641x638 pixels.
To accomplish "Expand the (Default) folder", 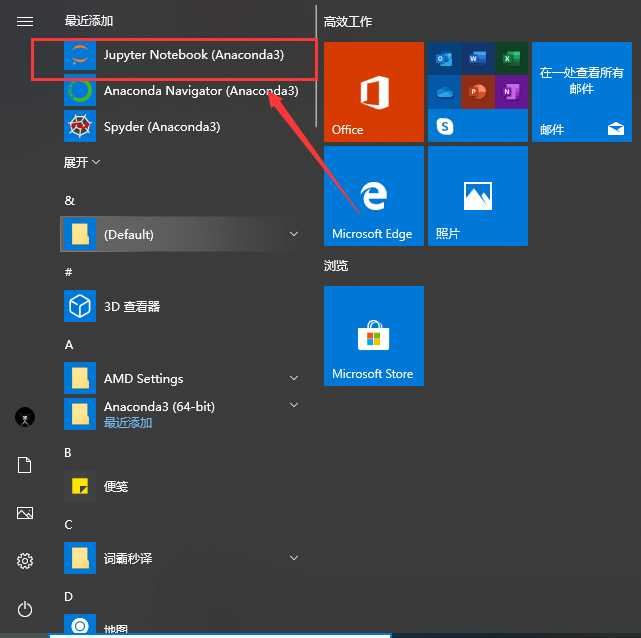I will point(182,234).
